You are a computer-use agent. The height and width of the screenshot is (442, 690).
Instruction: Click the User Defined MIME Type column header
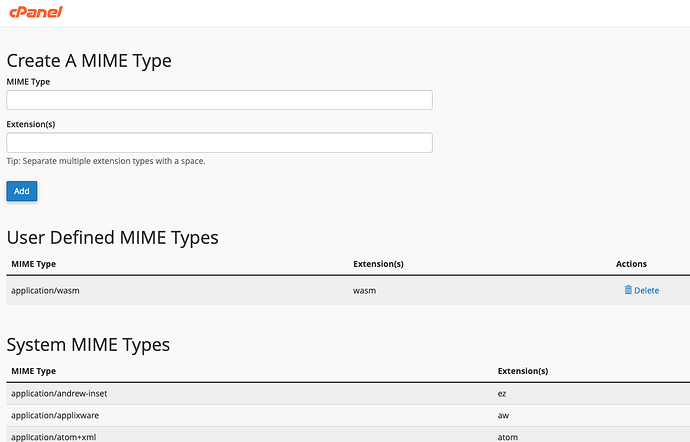pos(33,264)
